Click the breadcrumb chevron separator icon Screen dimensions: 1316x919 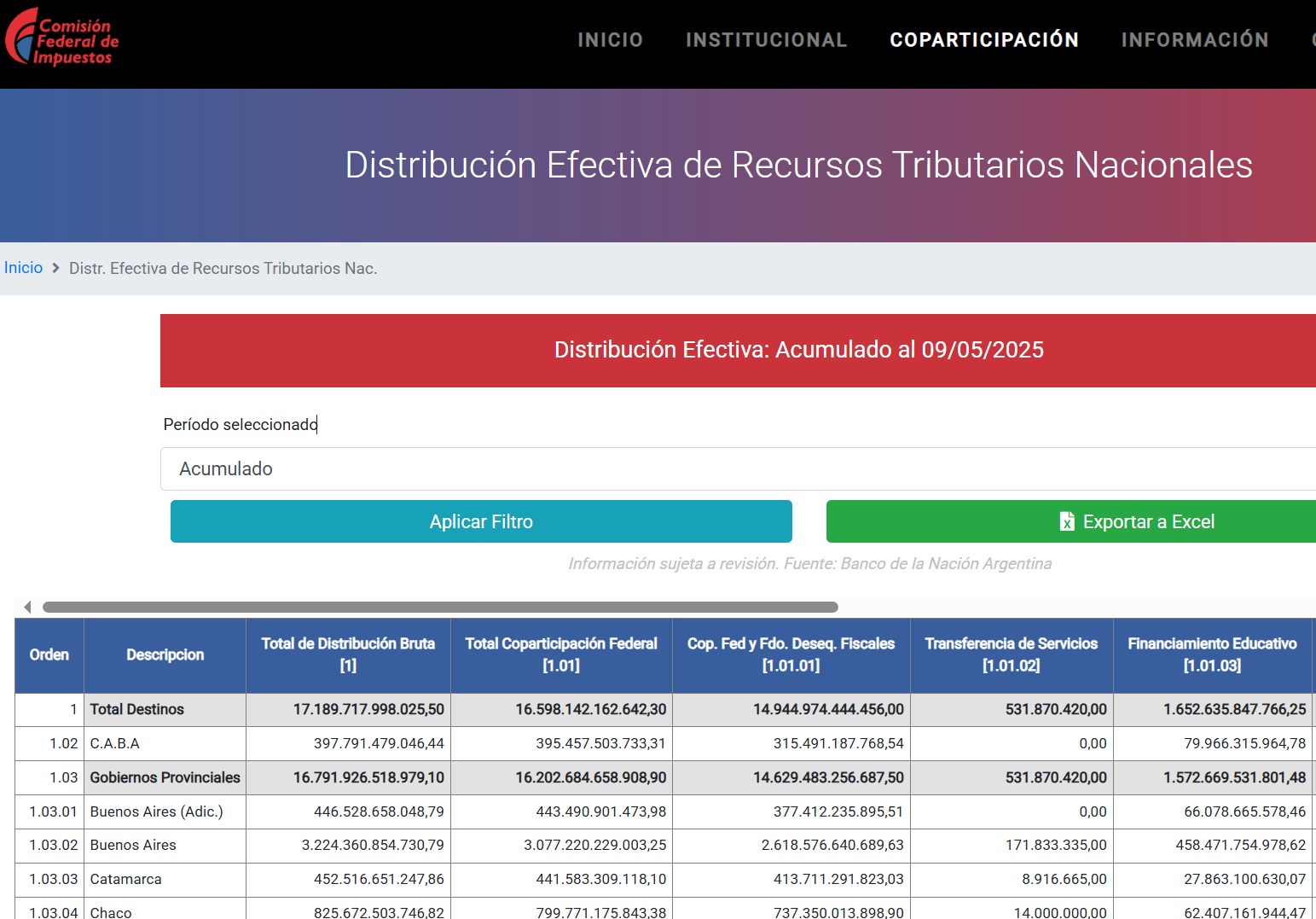(55, 268)
